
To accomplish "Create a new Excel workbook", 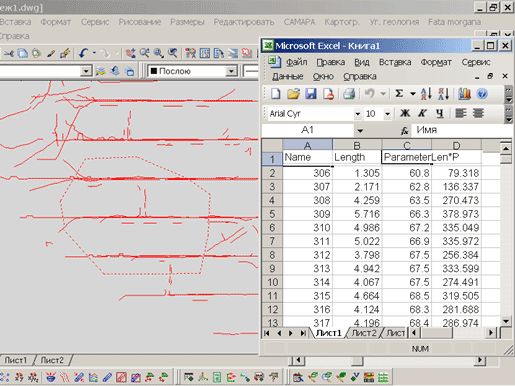I will [276, 94].
